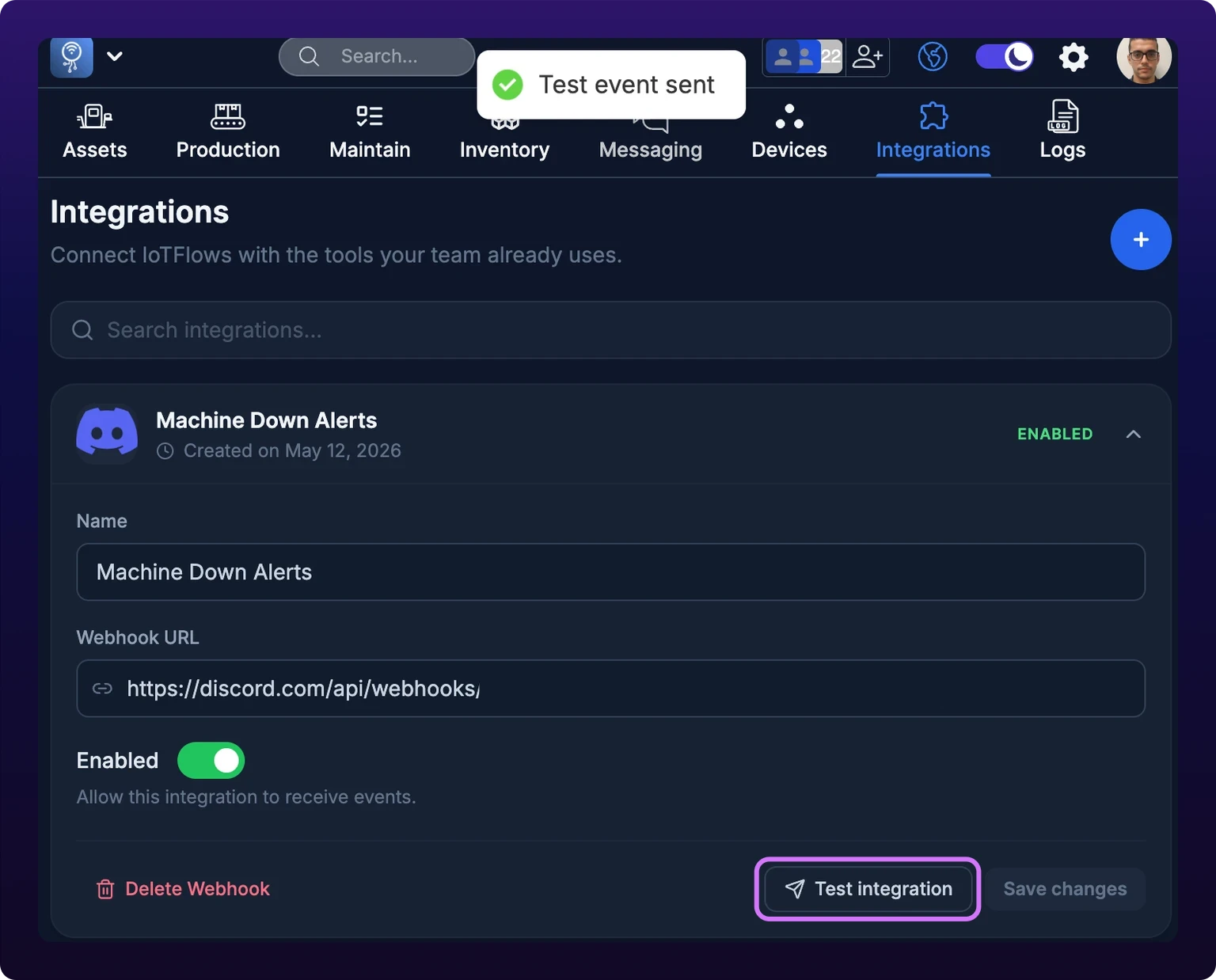Toggle the dark mode switch

[x=1004, y=57]
